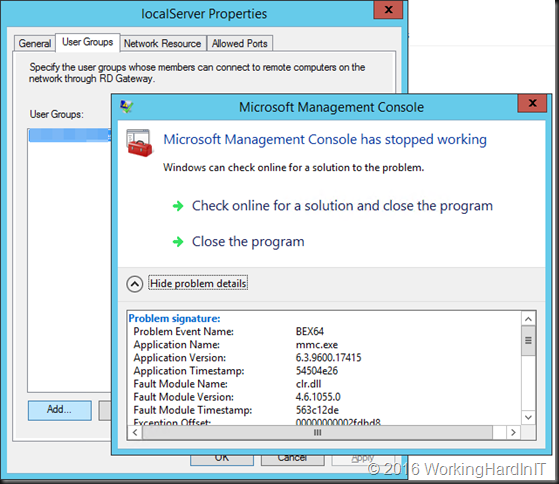Click the Cancel button in localServer Properties
The width and height of the screenshot is (559, 484).
[293, 460]
